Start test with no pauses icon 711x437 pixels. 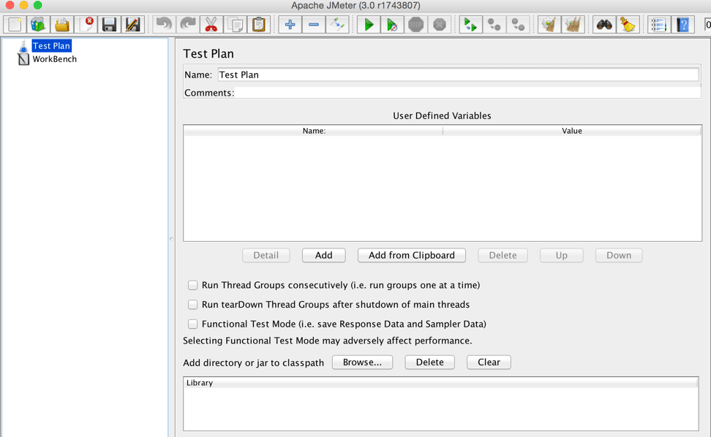coord(392,24)
